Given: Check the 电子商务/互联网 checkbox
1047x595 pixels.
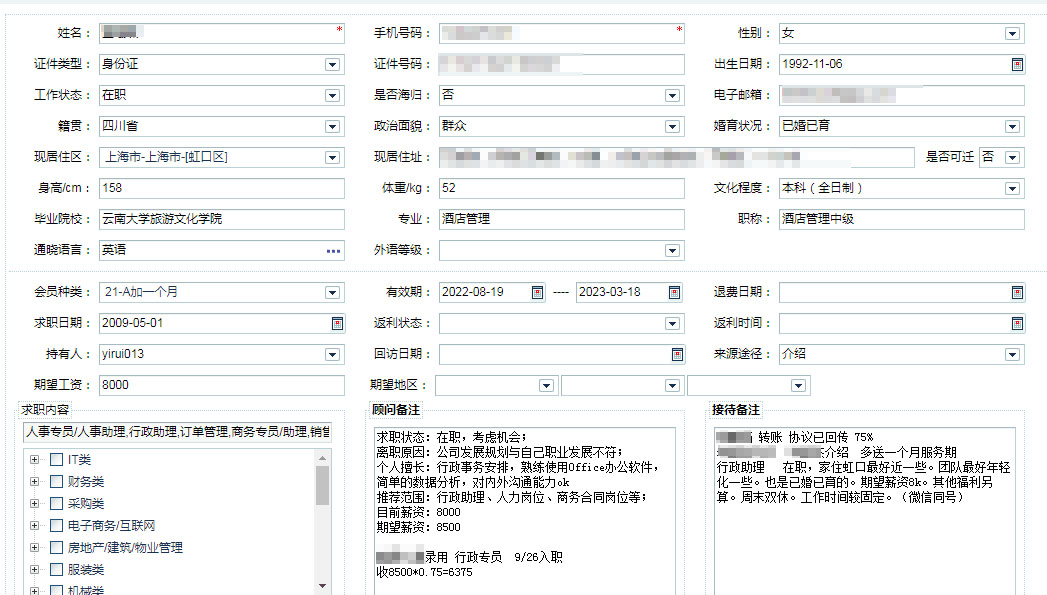Looking at the screenshot, I should click(57, 526).
